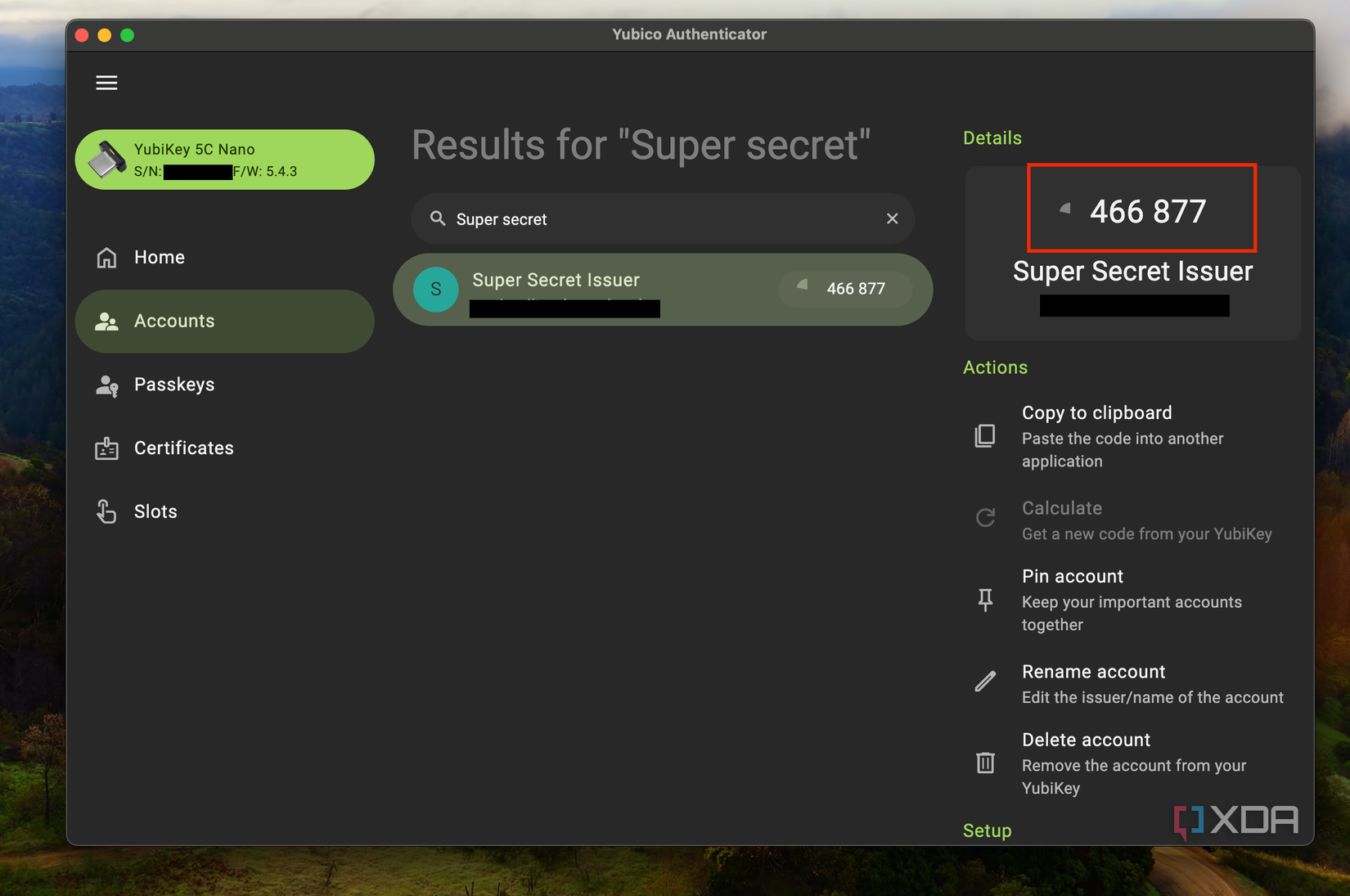This screenshot has width=1350, height=896.
Task: Click the YubiKey device image icon
Action: pyautogui.click(x=107, y=160)
